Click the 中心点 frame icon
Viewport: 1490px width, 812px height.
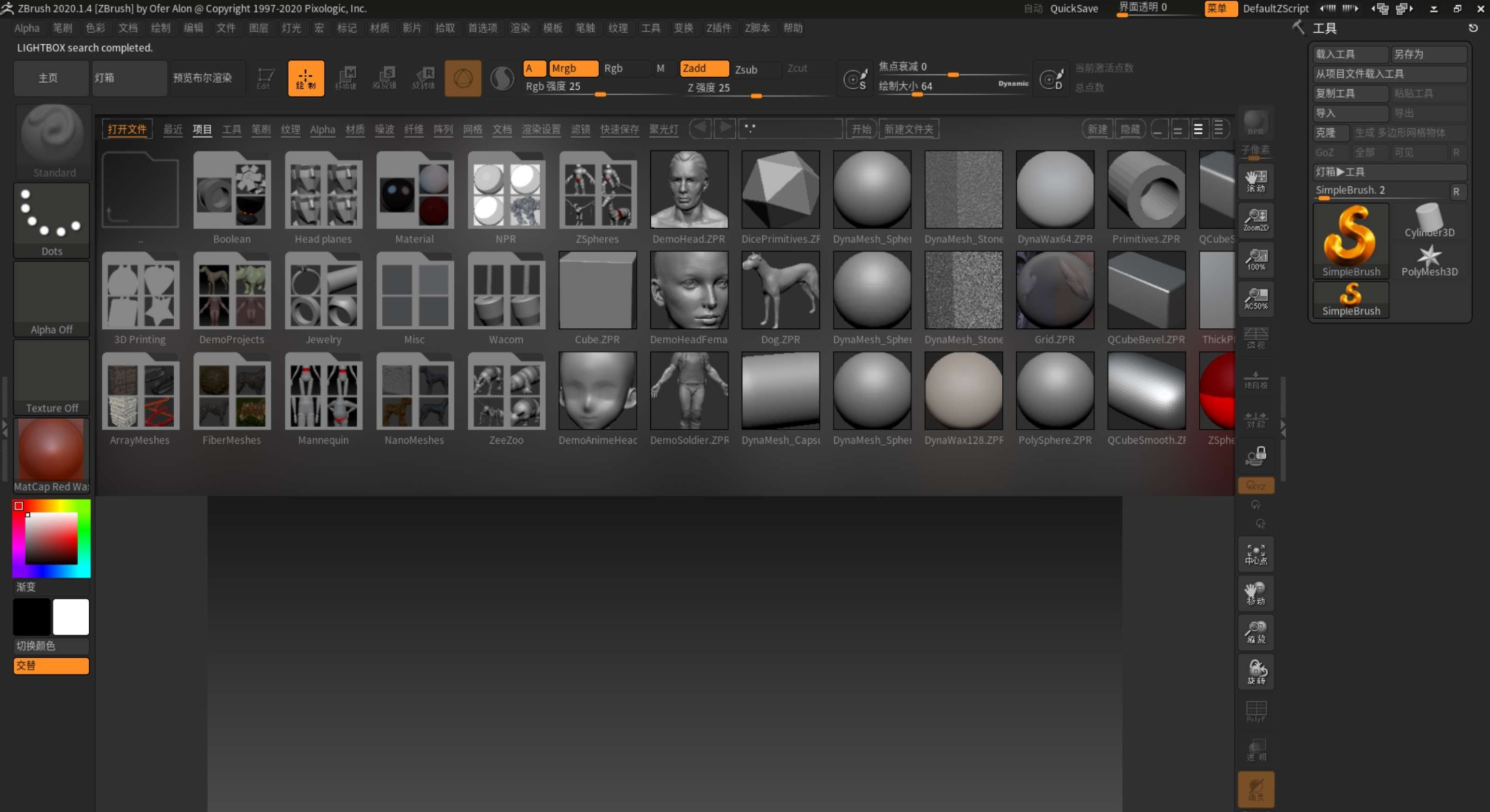tap(1256, 554)
